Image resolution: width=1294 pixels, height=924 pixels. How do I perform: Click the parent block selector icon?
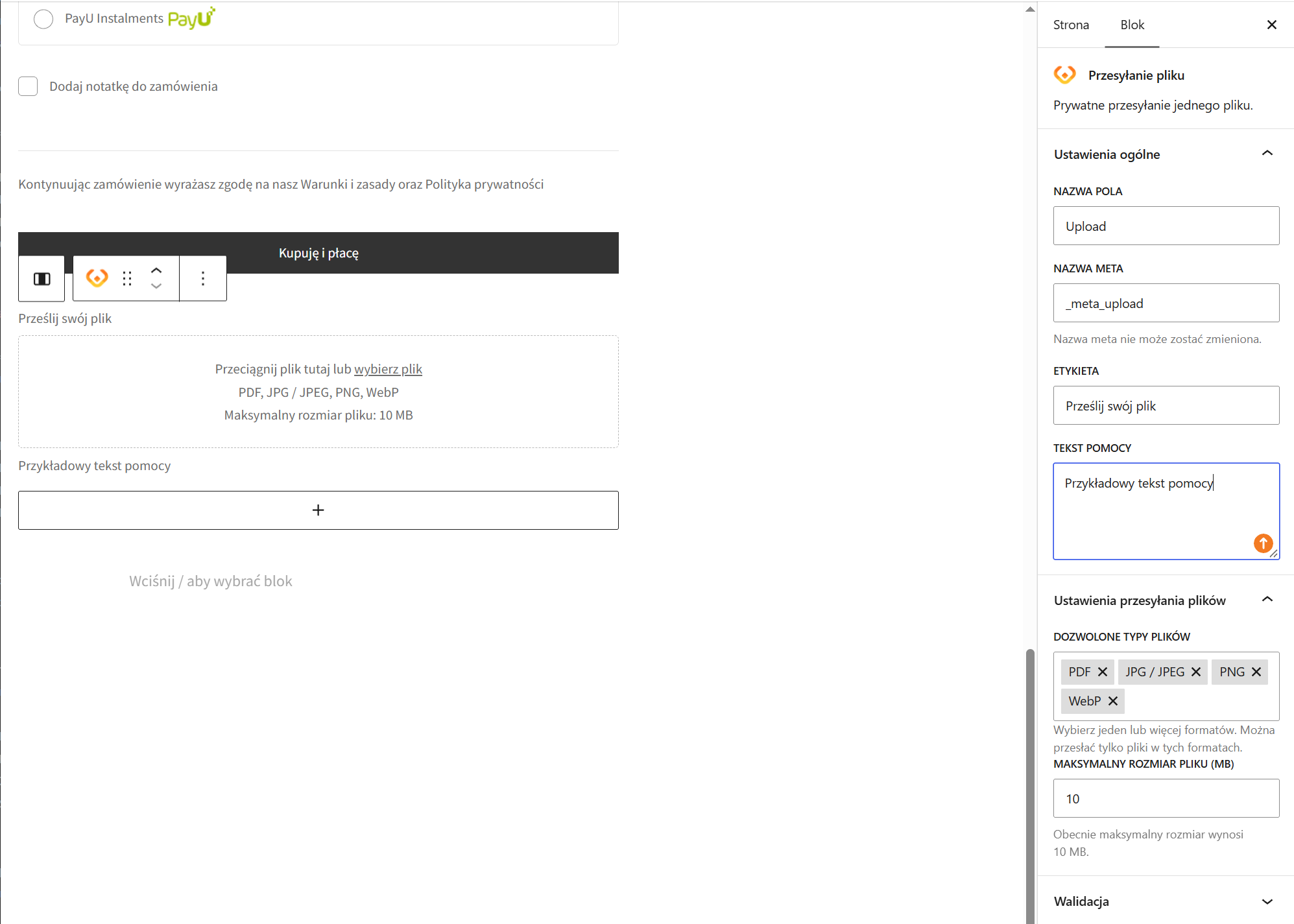(x=42, y=279)
